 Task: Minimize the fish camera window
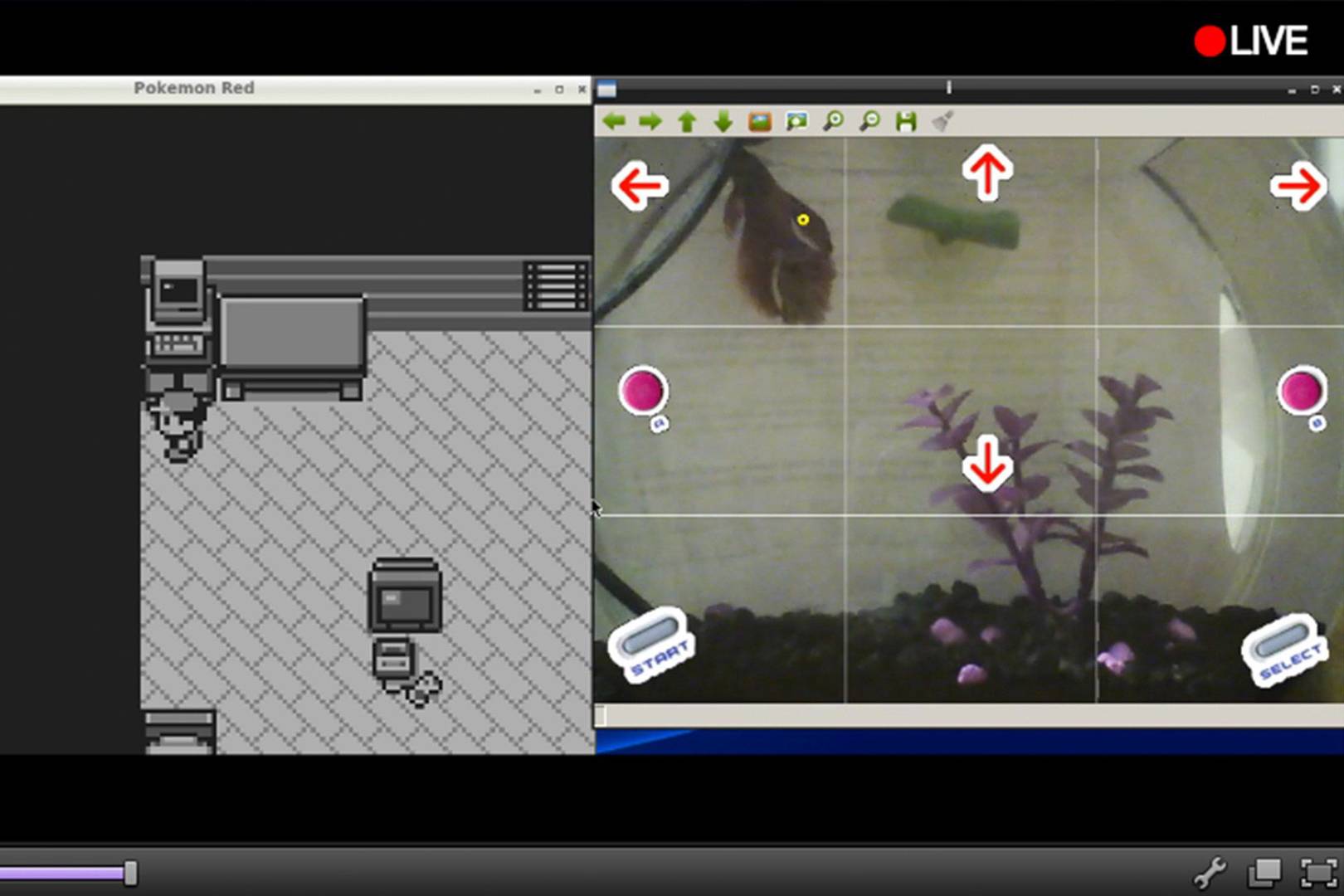click(x=1292, y=89)
